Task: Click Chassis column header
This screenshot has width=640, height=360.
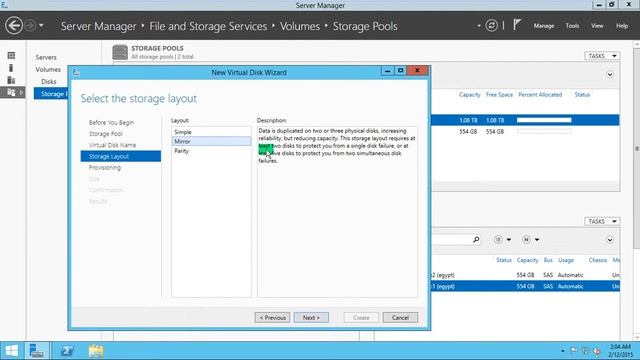Action: [x=598, y=260]
